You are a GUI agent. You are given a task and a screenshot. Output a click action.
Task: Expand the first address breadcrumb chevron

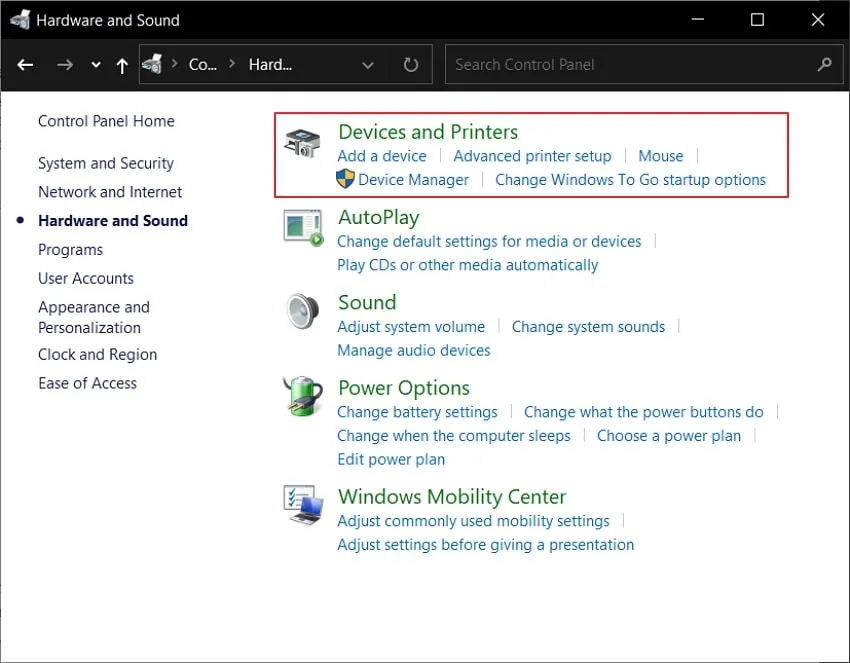click(175, 63)
